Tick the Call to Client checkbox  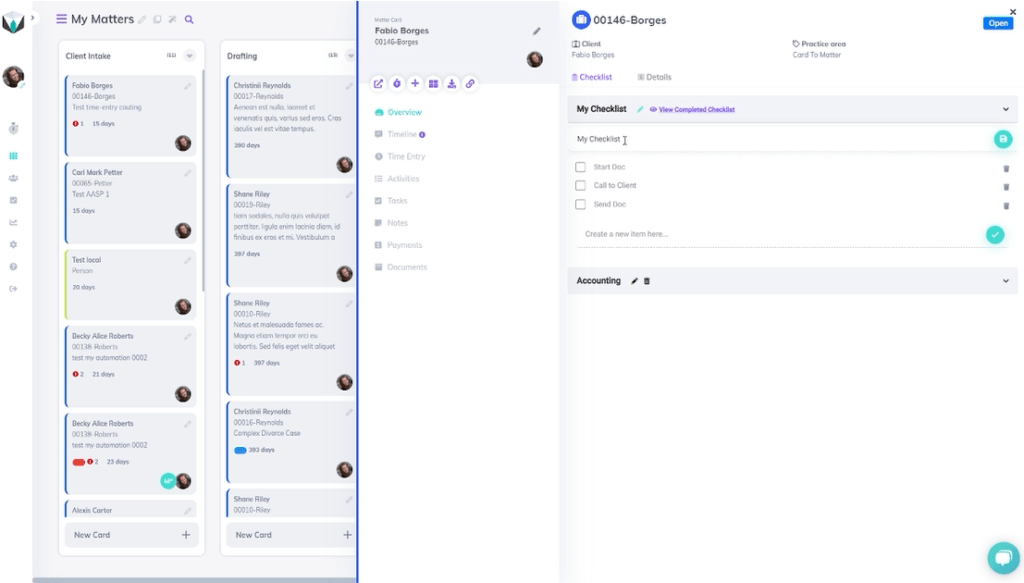[x=580, y=186]
